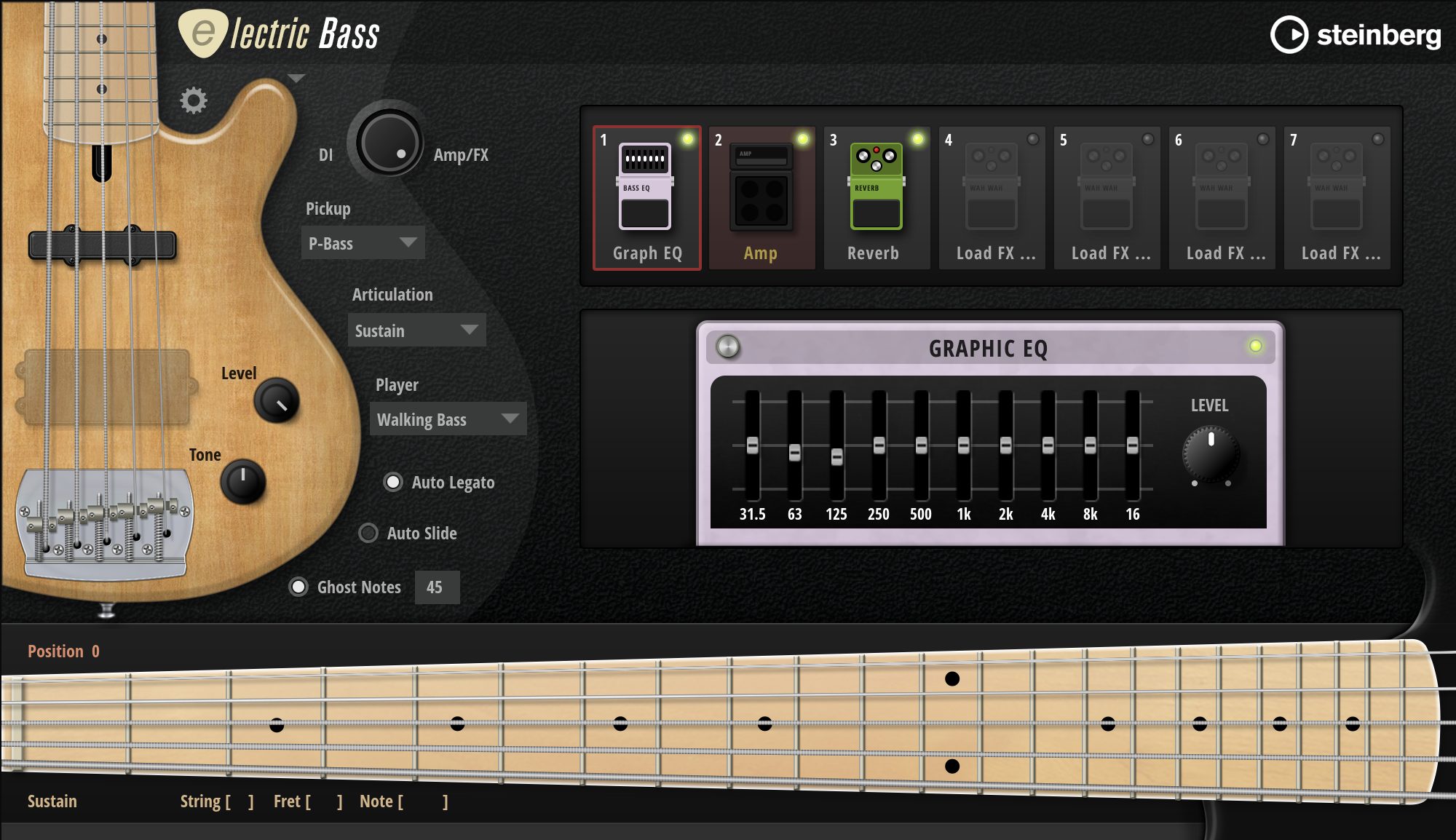The height and width of the screenshot is (840, 1456).
Task: Select the Amp unit in slot 2
Action: 761,198
